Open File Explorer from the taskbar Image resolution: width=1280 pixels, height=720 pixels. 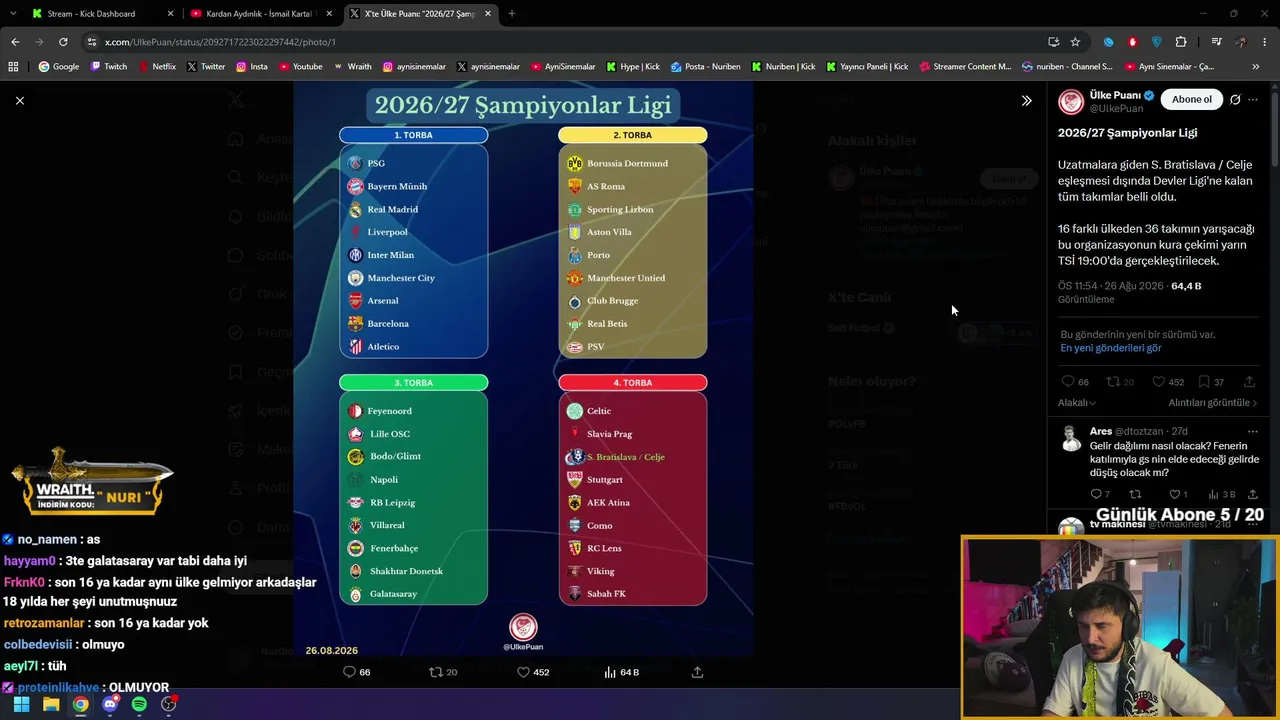tap(51, 704)
